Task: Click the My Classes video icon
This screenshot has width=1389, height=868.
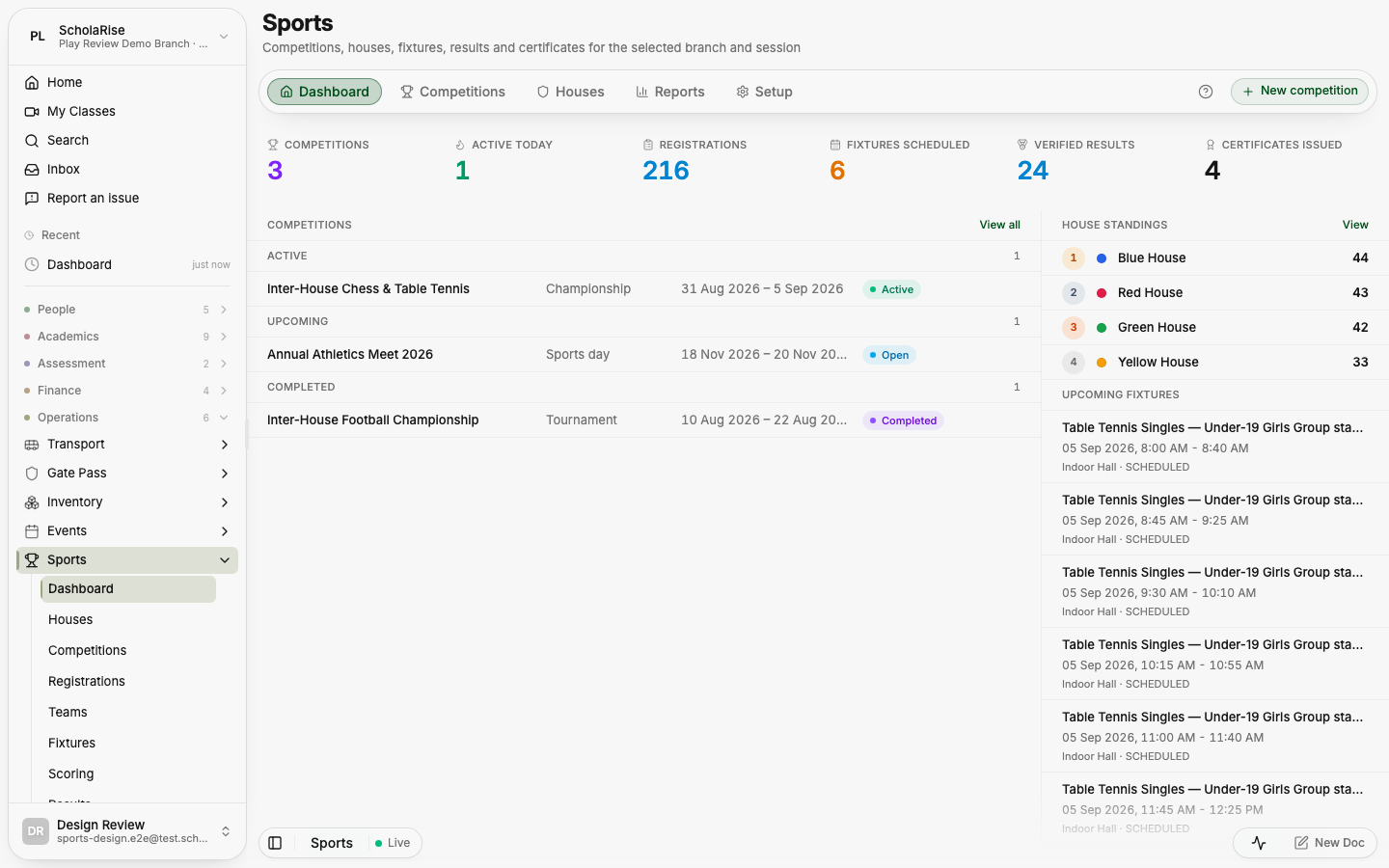Action: (32, 112)
